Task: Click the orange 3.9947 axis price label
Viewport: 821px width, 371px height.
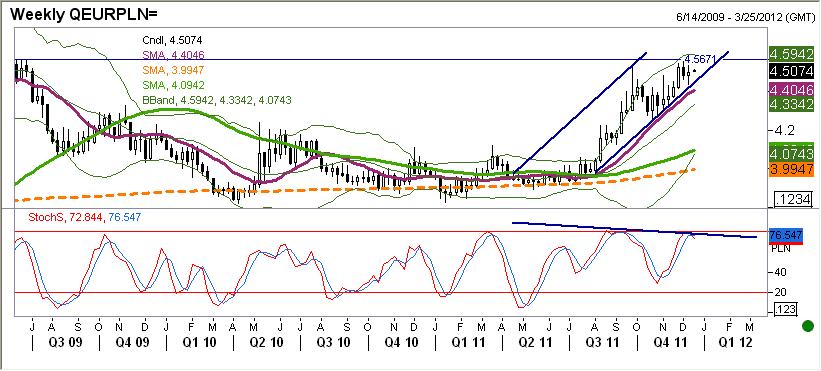Action: coord(791,169)
